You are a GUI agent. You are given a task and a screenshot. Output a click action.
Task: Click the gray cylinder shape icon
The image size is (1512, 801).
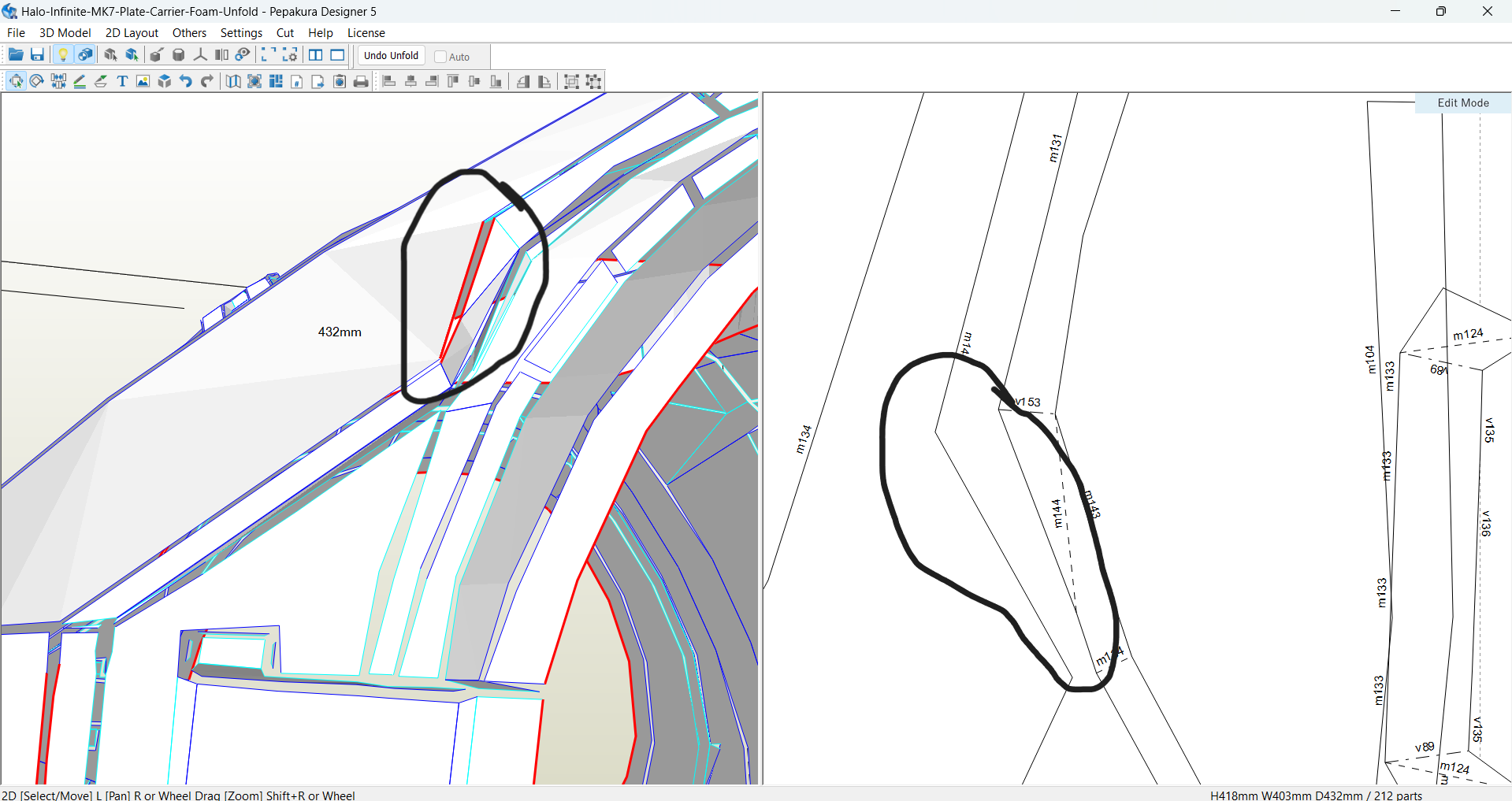[x=179, y=55]
